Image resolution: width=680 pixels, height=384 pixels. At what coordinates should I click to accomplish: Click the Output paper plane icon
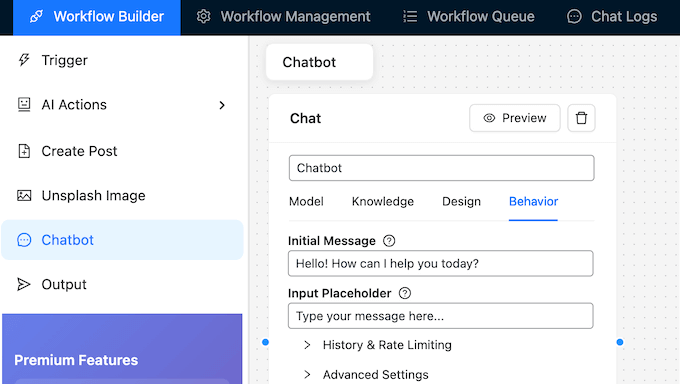tap(24, 284)
